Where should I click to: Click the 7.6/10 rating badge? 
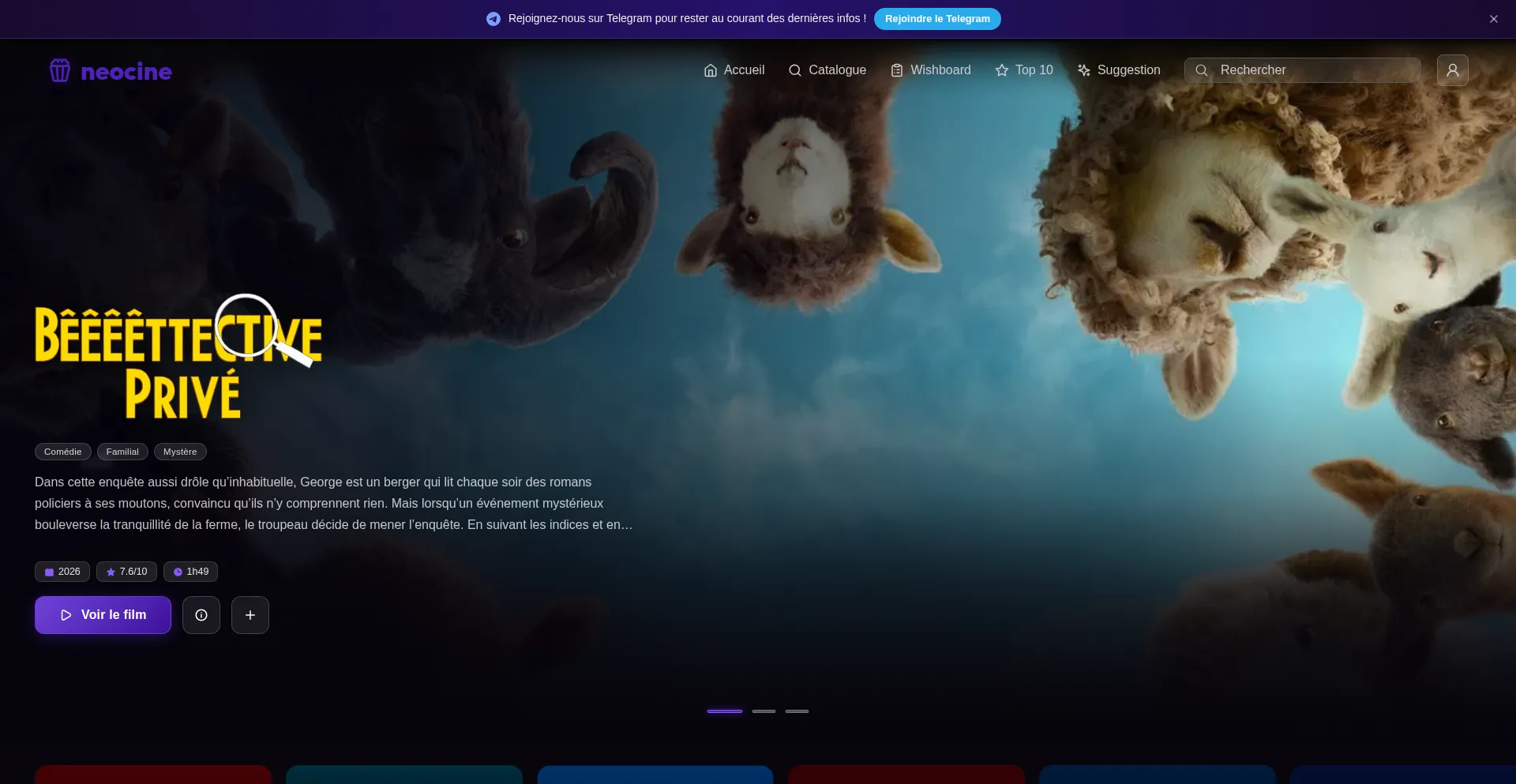click(x=126, y=572)
